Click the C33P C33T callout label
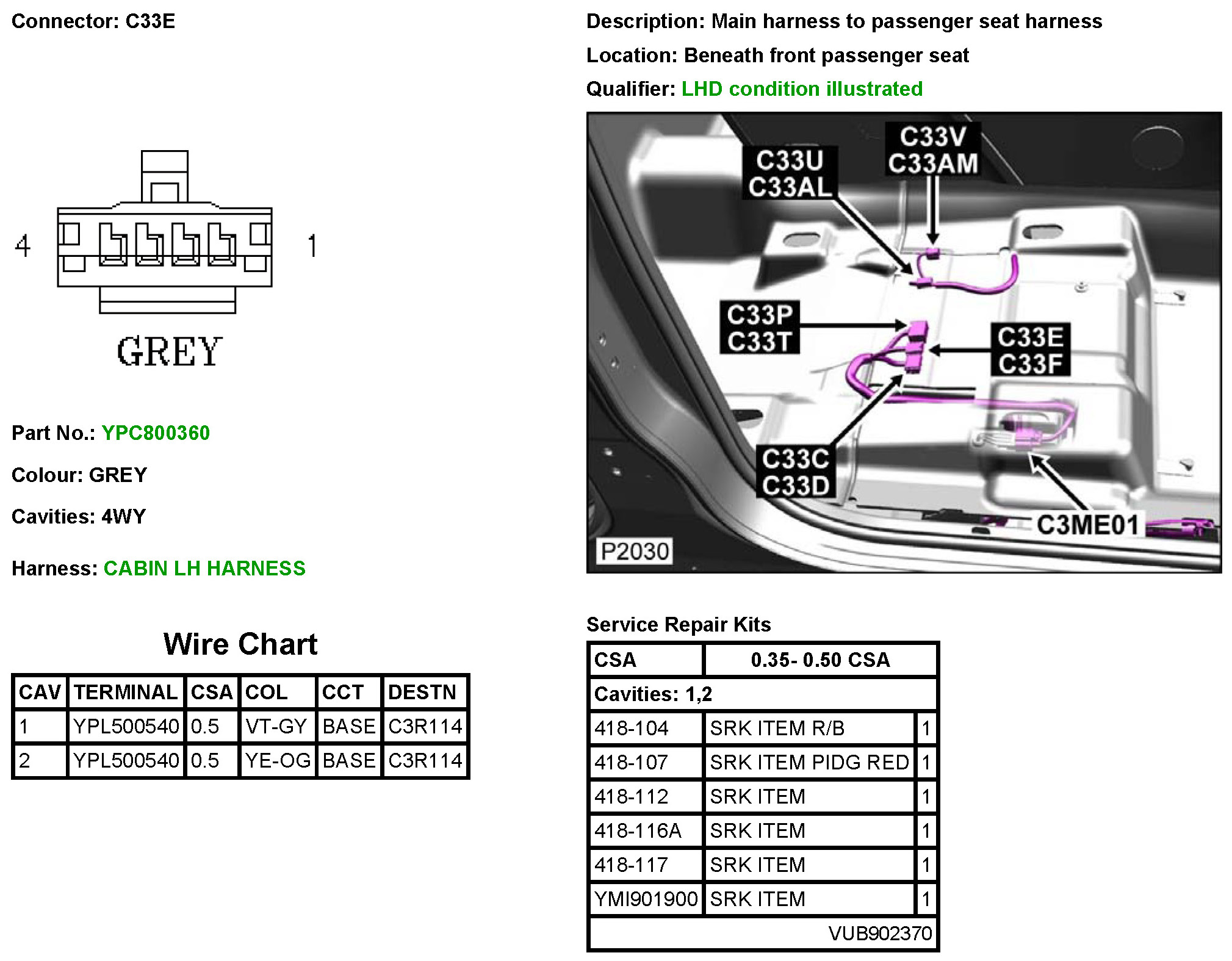The width and height of the screenshot is (1232, 961). pos(760,328)
